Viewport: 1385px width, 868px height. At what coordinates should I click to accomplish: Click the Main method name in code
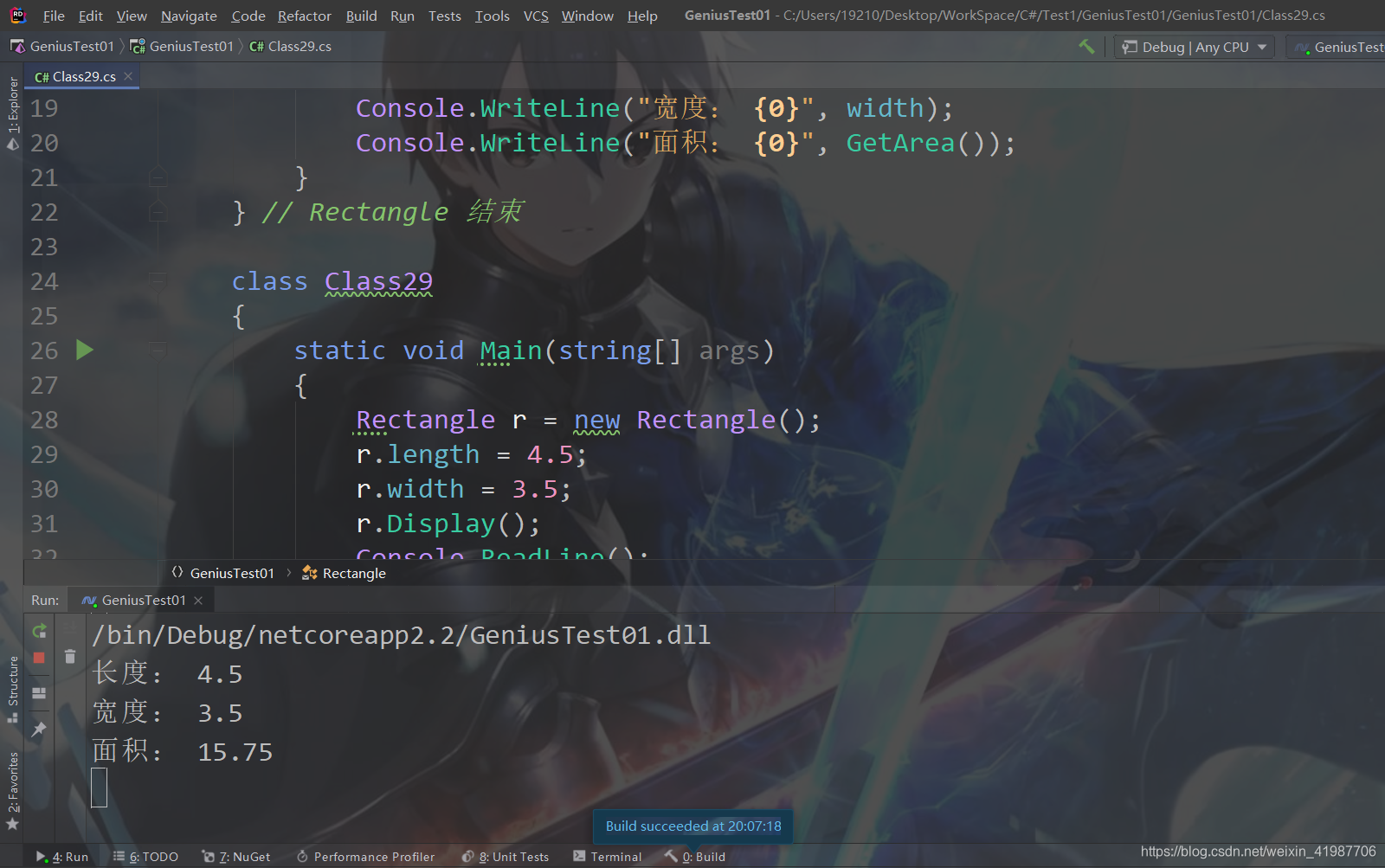click(511, 350)
